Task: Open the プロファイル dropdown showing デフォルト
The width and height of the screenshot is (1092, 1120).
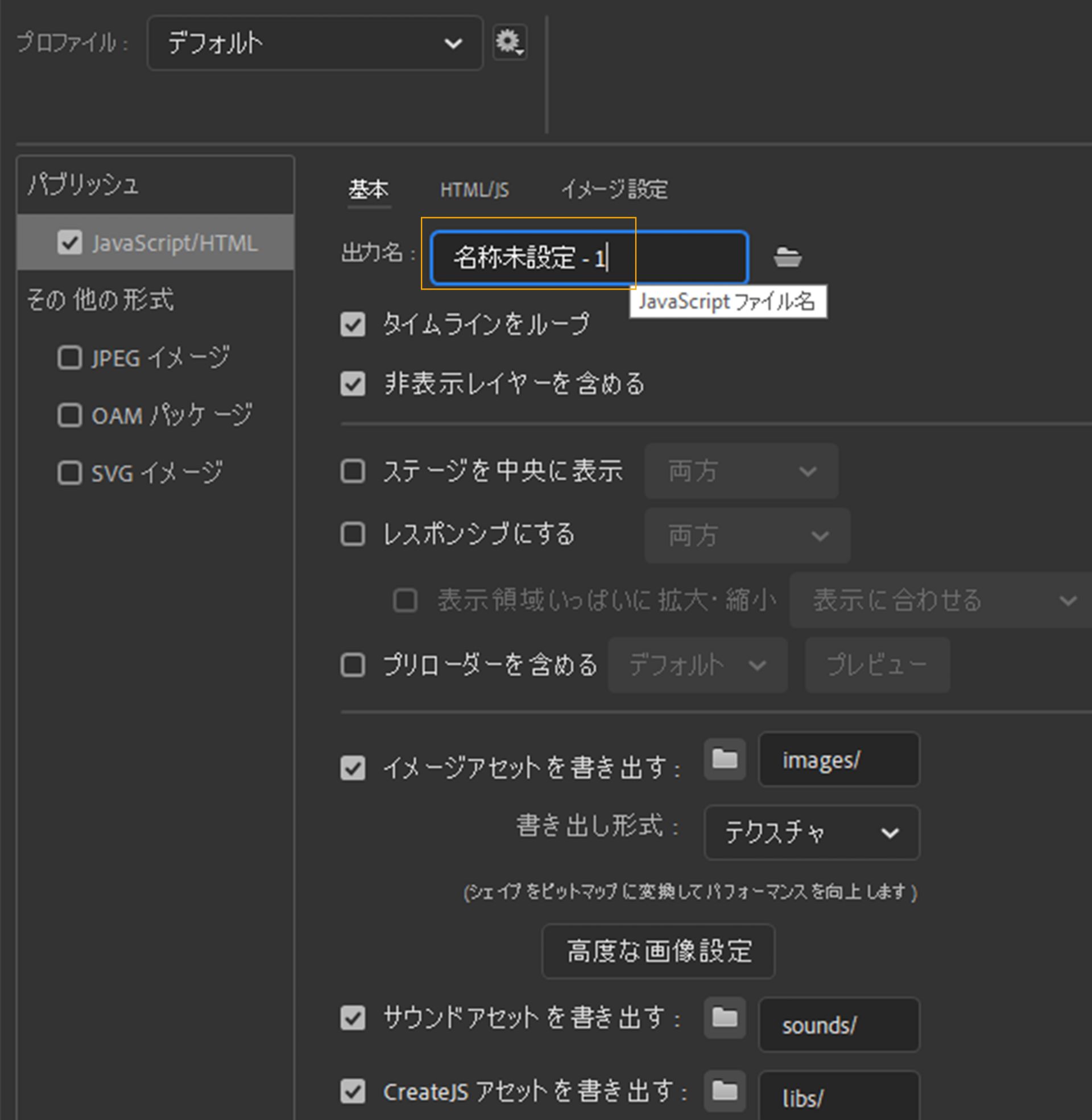Action: pos(315,43)
